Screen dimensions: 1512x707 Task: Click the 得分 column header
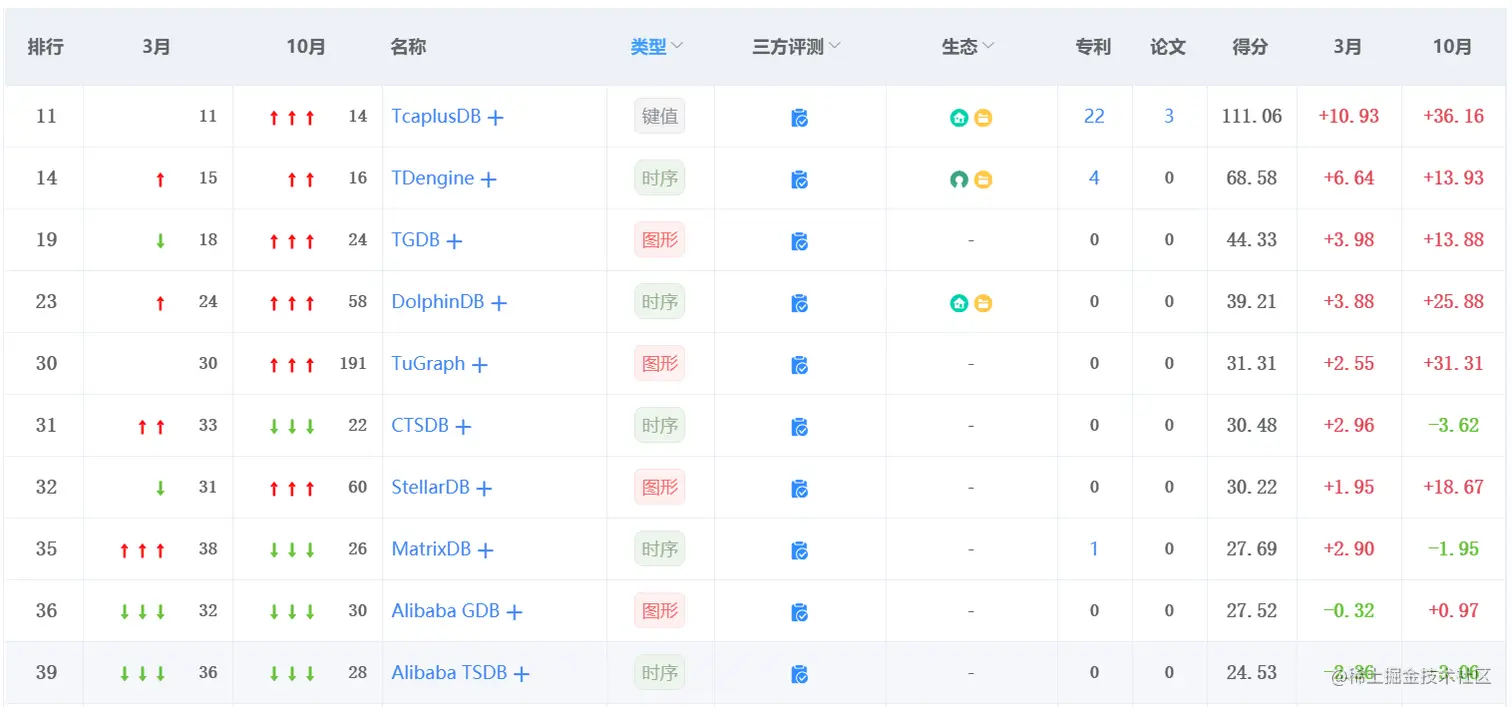(x=1250, y=47)
